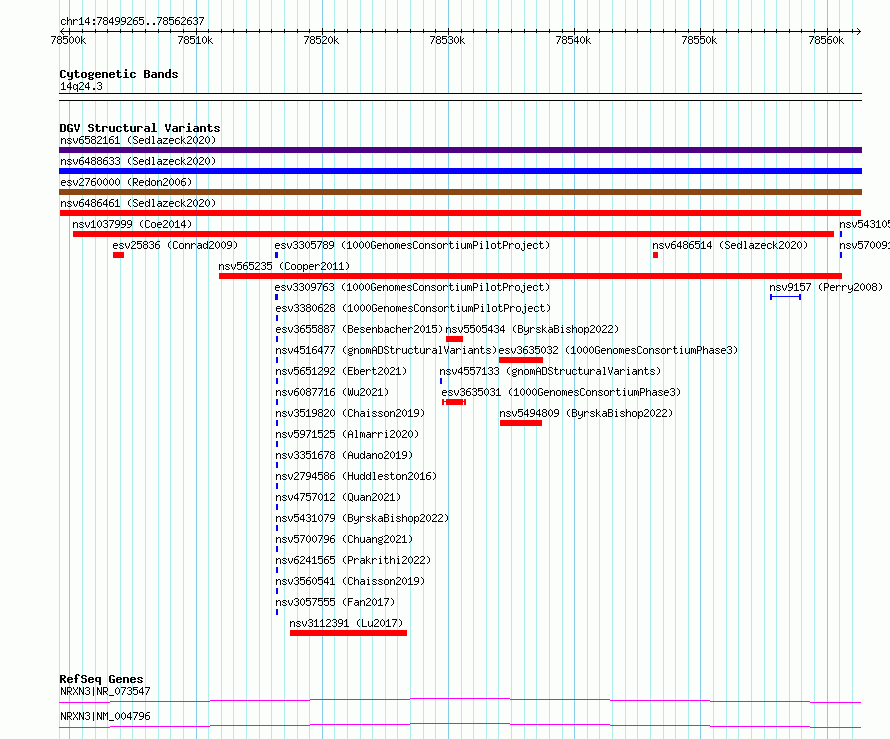Open the esv3309763 variant label
This screenshot has height=739, width=890.
(x=412, y=287)
